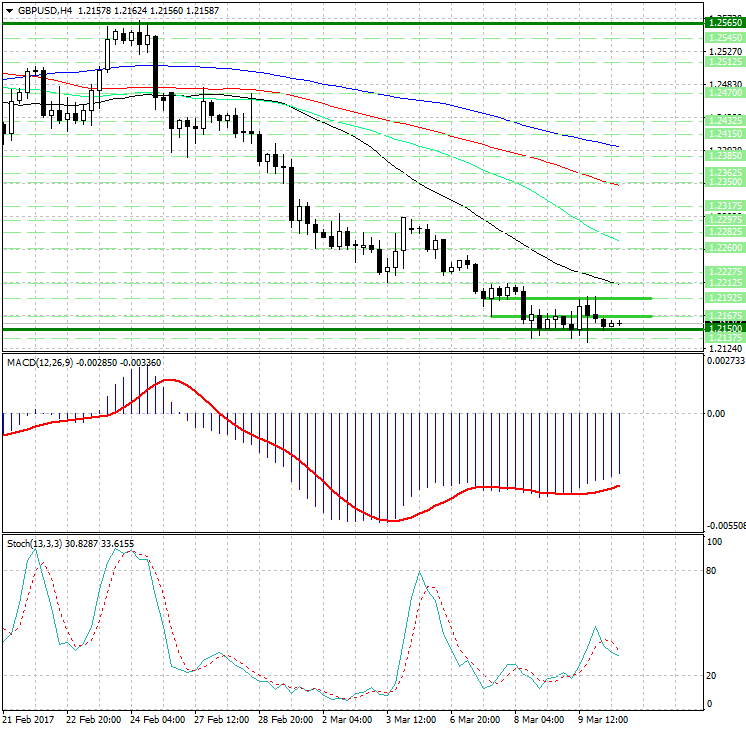Click the 1.21500 current price label
The image size is (746, 731).
[725, 328]
